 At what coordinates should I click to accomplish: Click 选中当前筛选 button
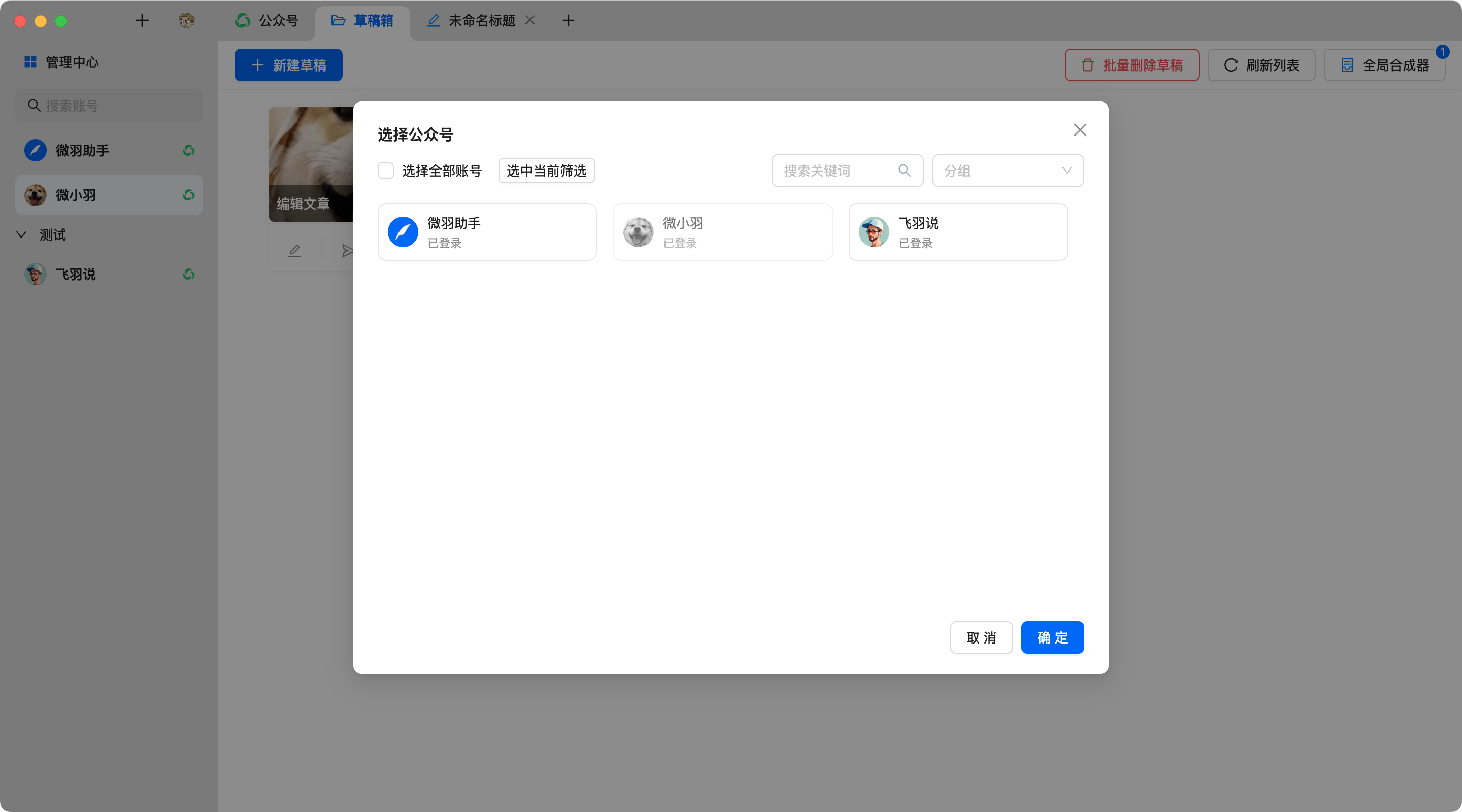tap(547, 171)
